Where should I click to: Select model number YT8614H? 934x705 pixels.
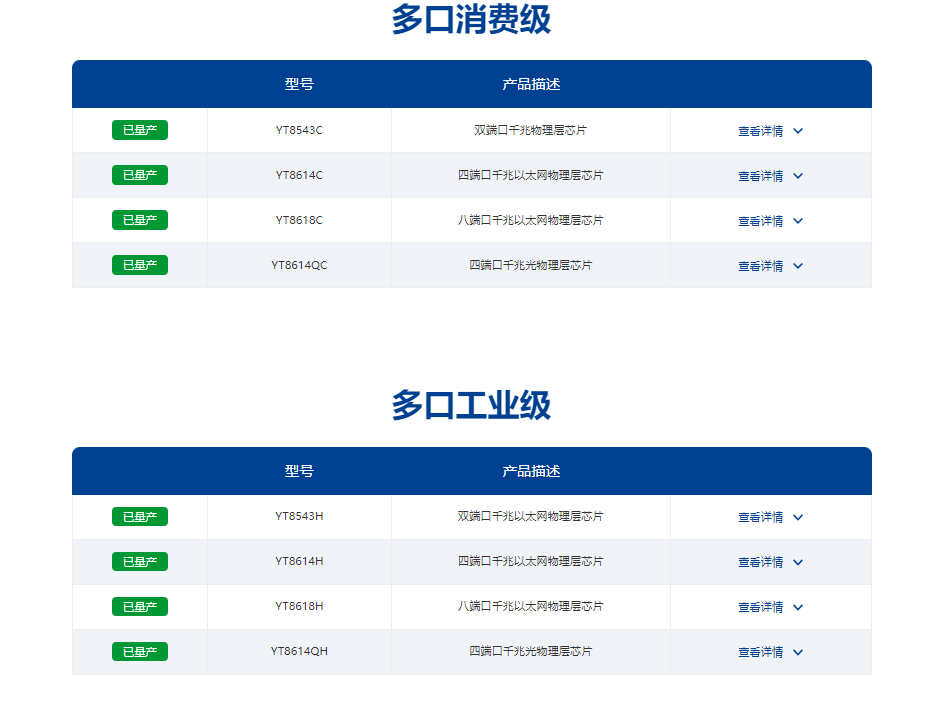[299, 561]
